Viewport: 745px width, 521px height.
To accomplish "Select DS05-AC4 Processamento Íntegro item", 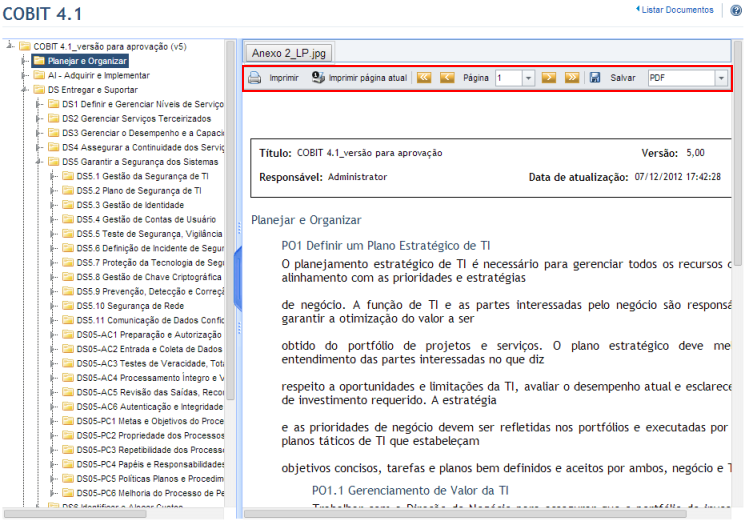I will (x=150, y=378).
